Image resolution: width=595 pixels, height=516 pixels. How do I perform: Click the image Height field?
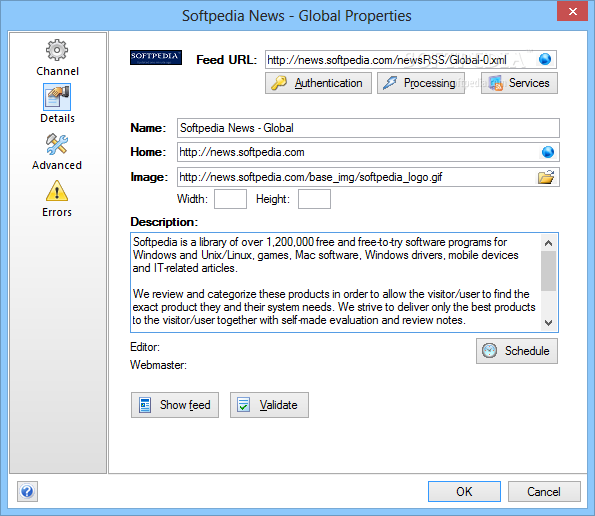[314, 199]
